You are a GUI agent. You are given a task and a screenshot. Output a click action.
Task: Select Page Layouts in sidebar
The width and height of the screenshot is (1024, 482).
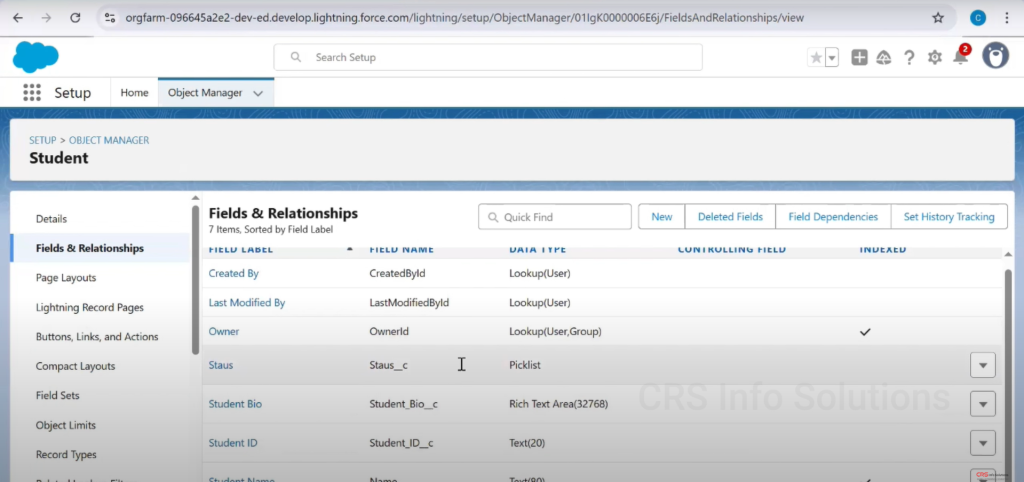click(x=66, y=278)
